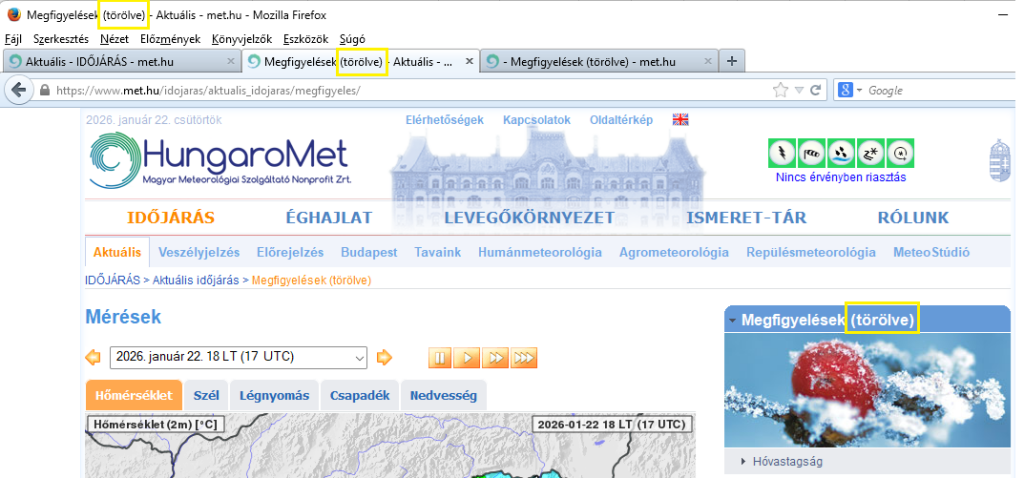
Task: Bookmark this page with the star icon
Action: [x=780, y=90]
